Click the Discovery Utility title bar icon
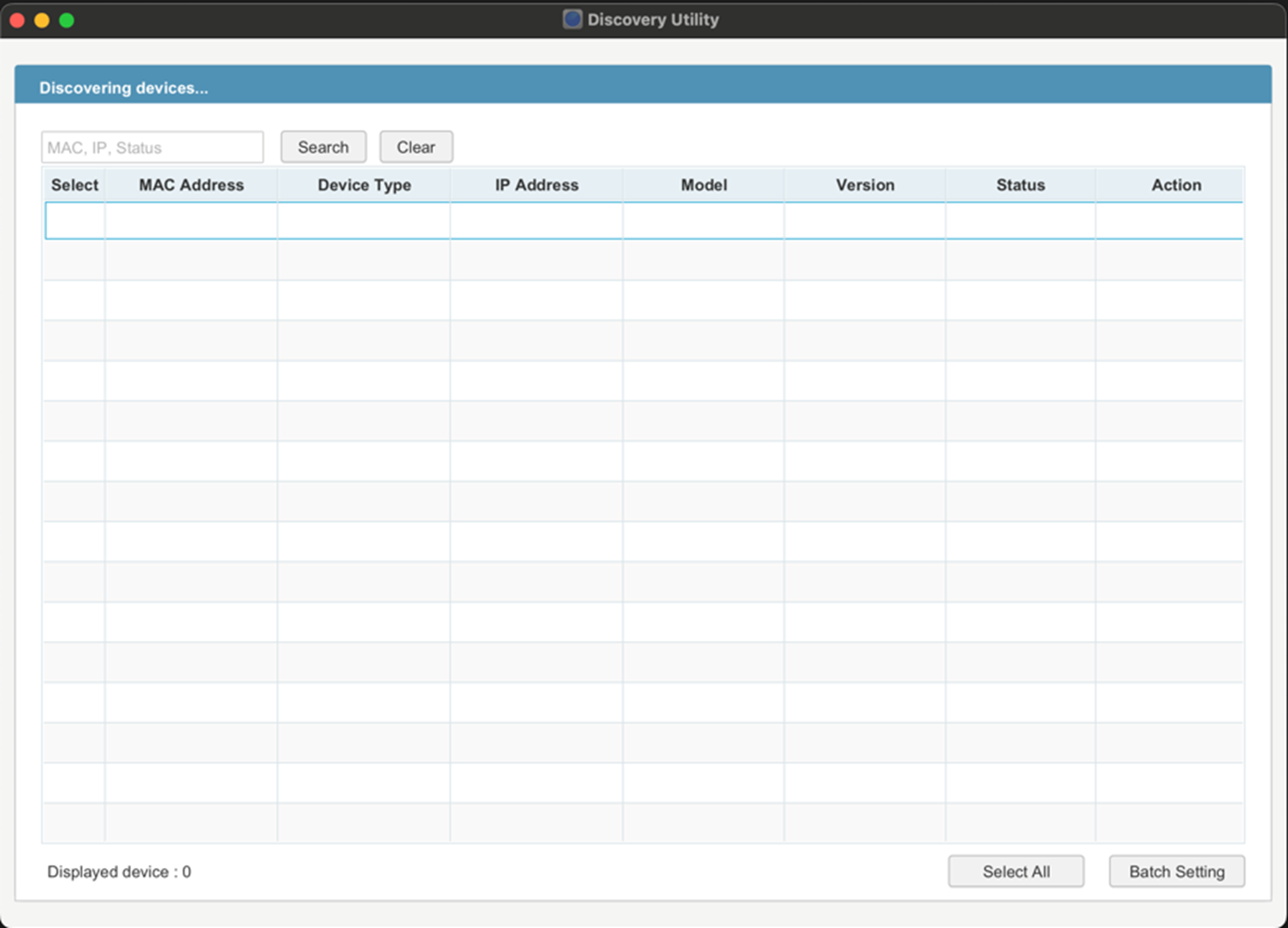 (572, 19)
